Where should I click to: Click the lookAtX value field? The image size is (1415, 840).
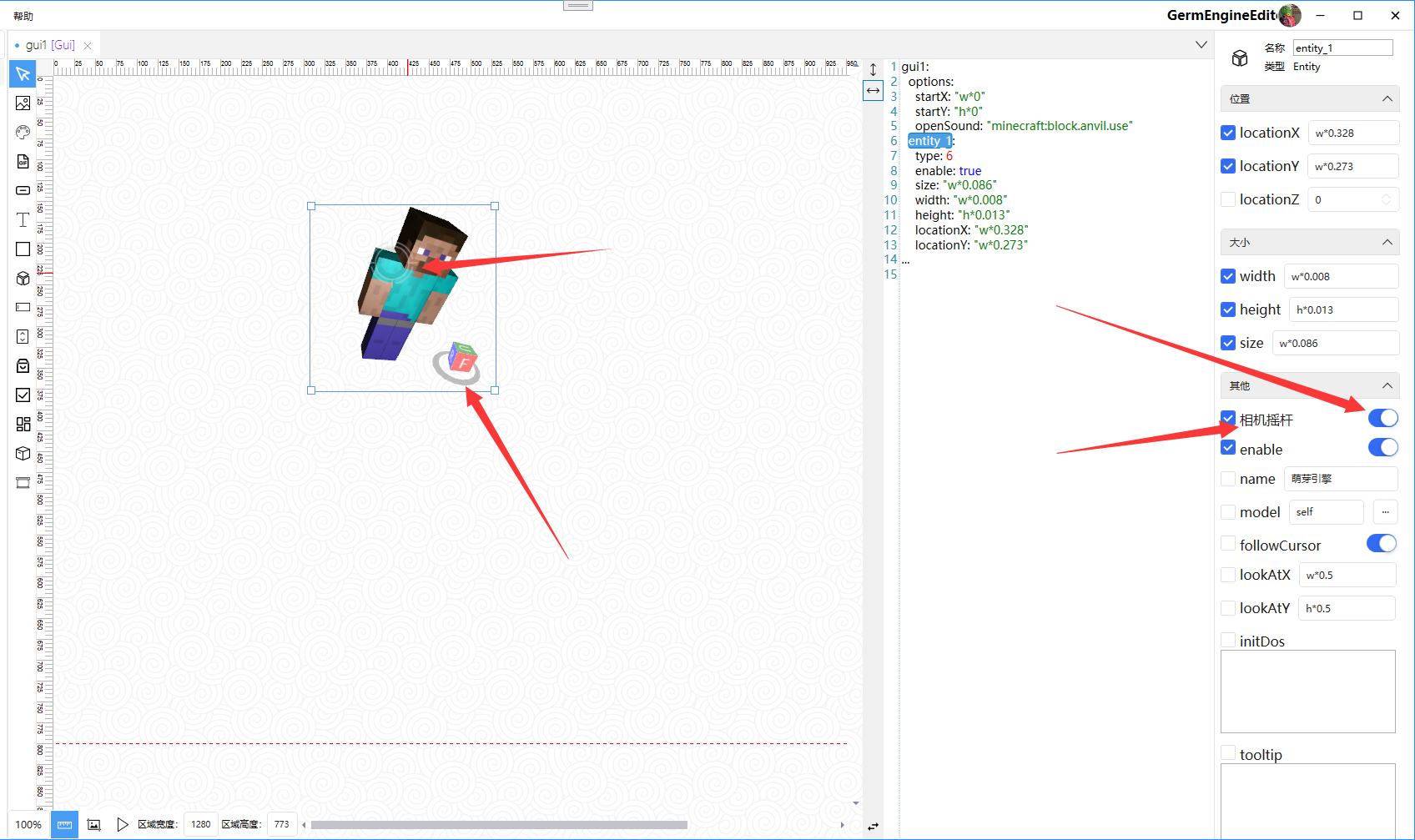[1347, 575]
